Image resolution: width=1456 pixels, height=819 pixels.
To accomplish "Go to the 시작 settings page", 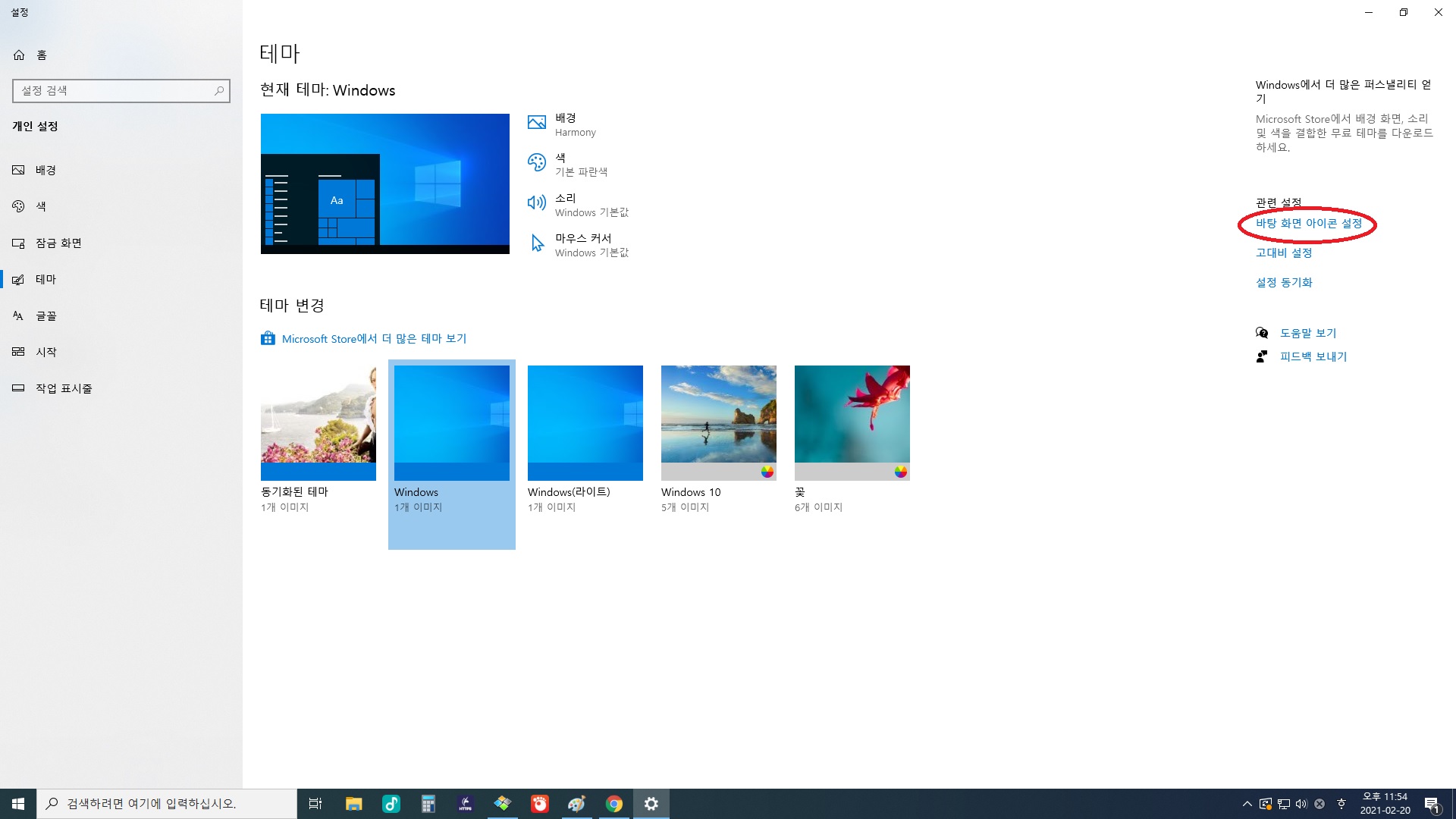I will point(45,352).
